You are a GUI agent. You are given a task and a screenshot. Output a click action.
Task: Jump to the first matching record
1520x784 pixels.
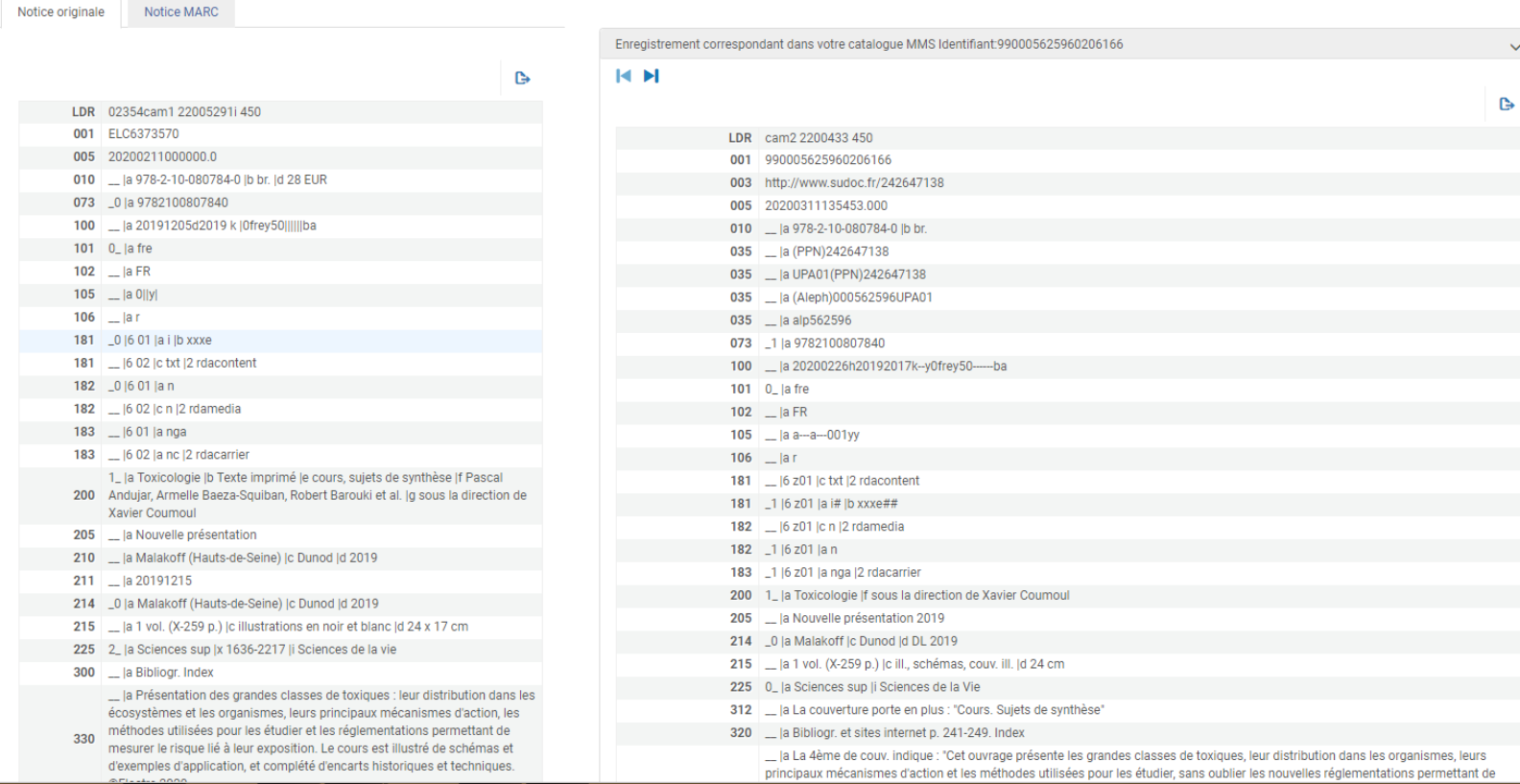coord(624,76)
